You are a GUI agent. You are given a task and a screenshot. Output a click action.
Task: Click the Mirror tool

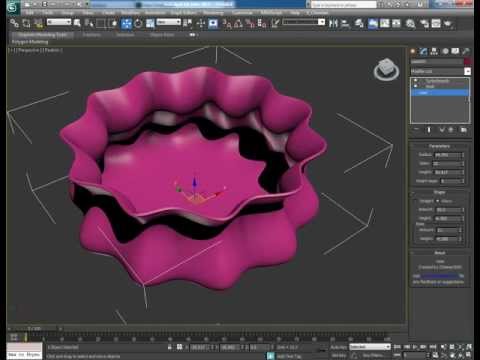(x=333, y=23)
